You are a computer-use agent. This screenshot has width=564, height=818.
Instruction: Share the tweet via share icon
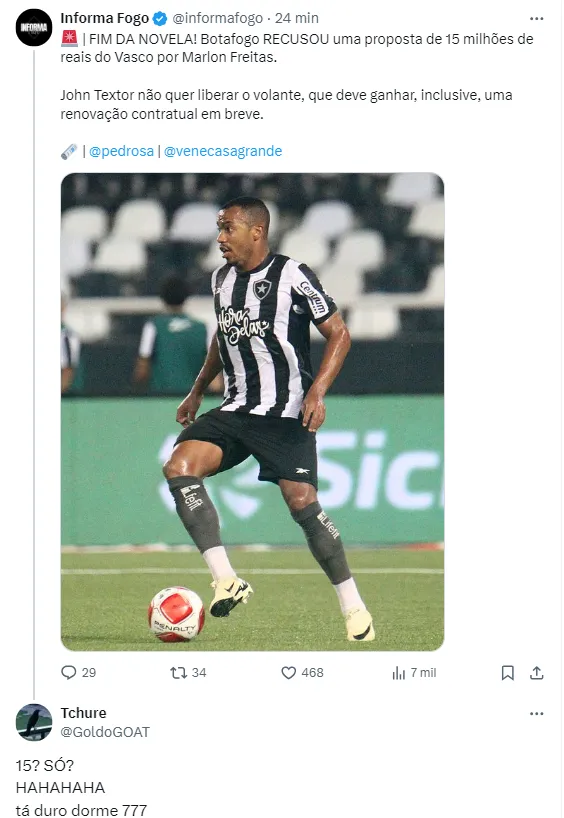[536, 673]
